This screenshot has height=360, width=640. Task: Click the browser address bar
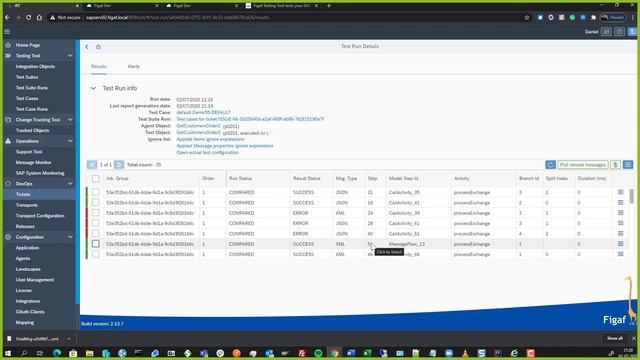pos(286,18)
